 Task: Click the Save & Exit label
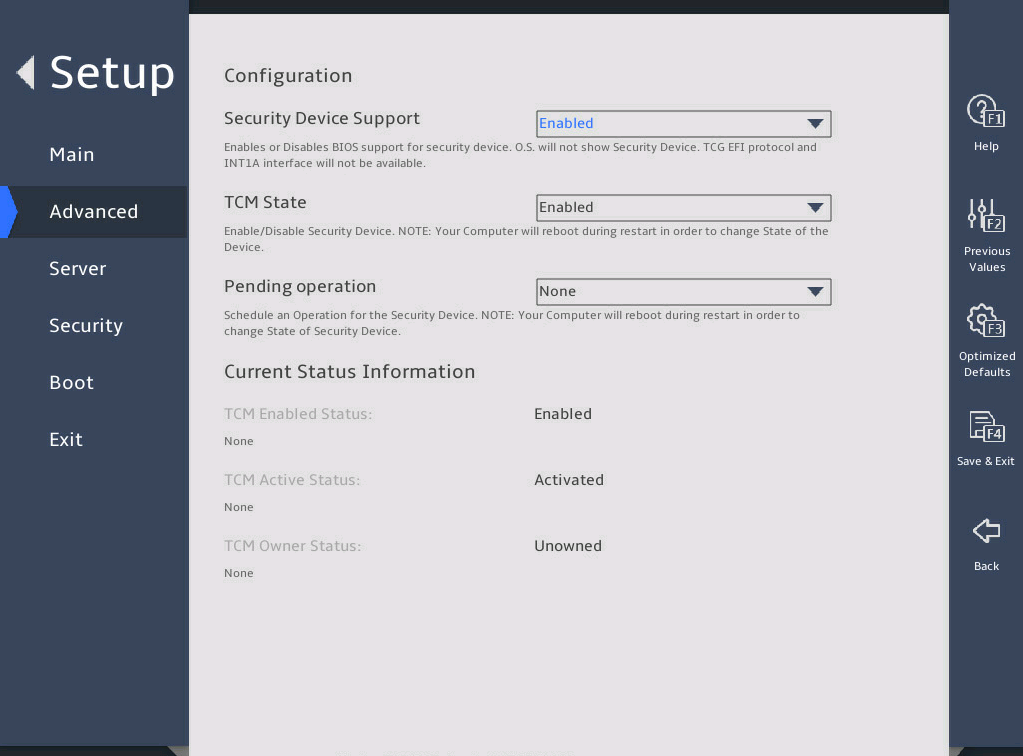(x=985, y=461)
